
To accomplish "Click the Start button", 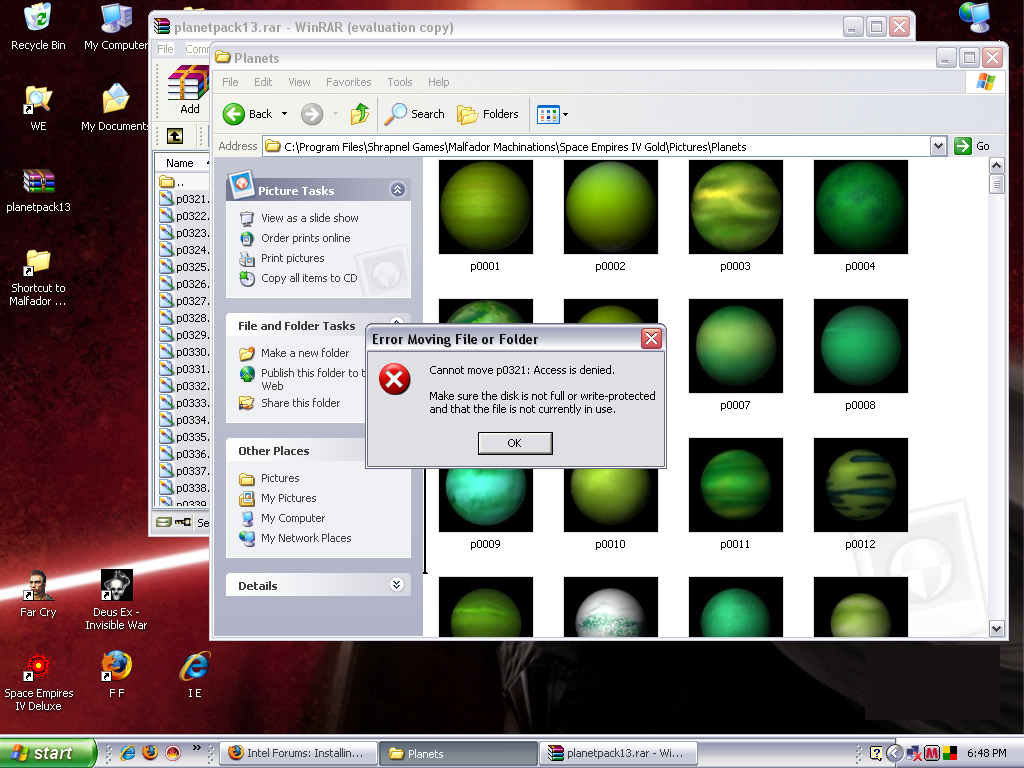I will pyautogui.click(x=48, y=753).
